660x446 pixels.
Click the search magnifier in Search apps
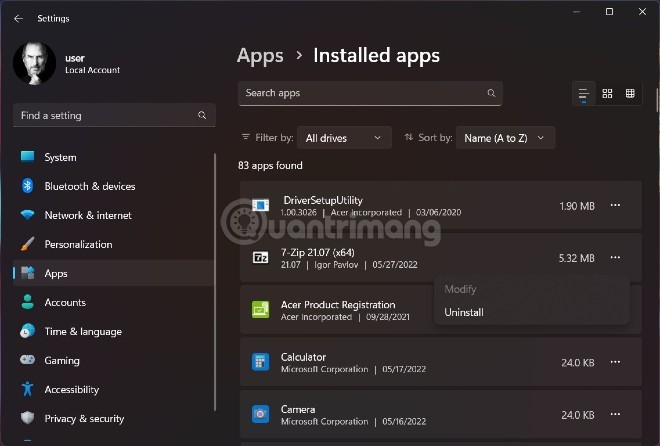pyautogui.click(x=491, y=93)
